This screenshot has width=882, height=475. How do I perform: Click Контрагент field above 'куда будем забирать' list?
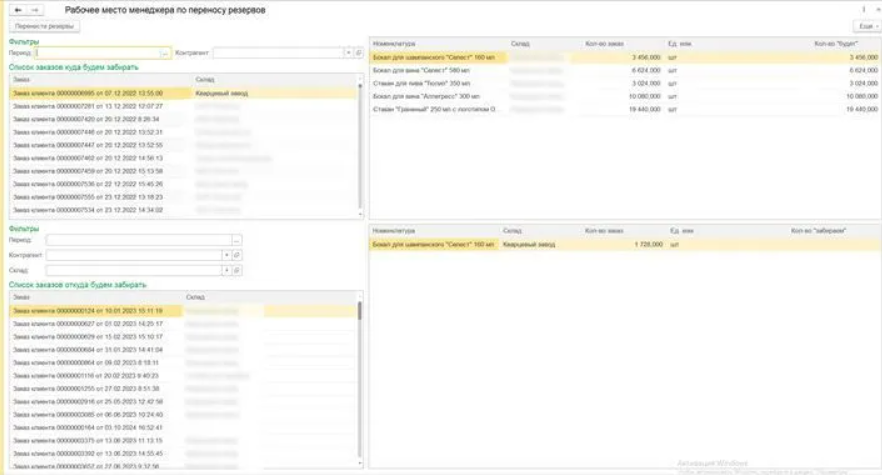(278, 53)
